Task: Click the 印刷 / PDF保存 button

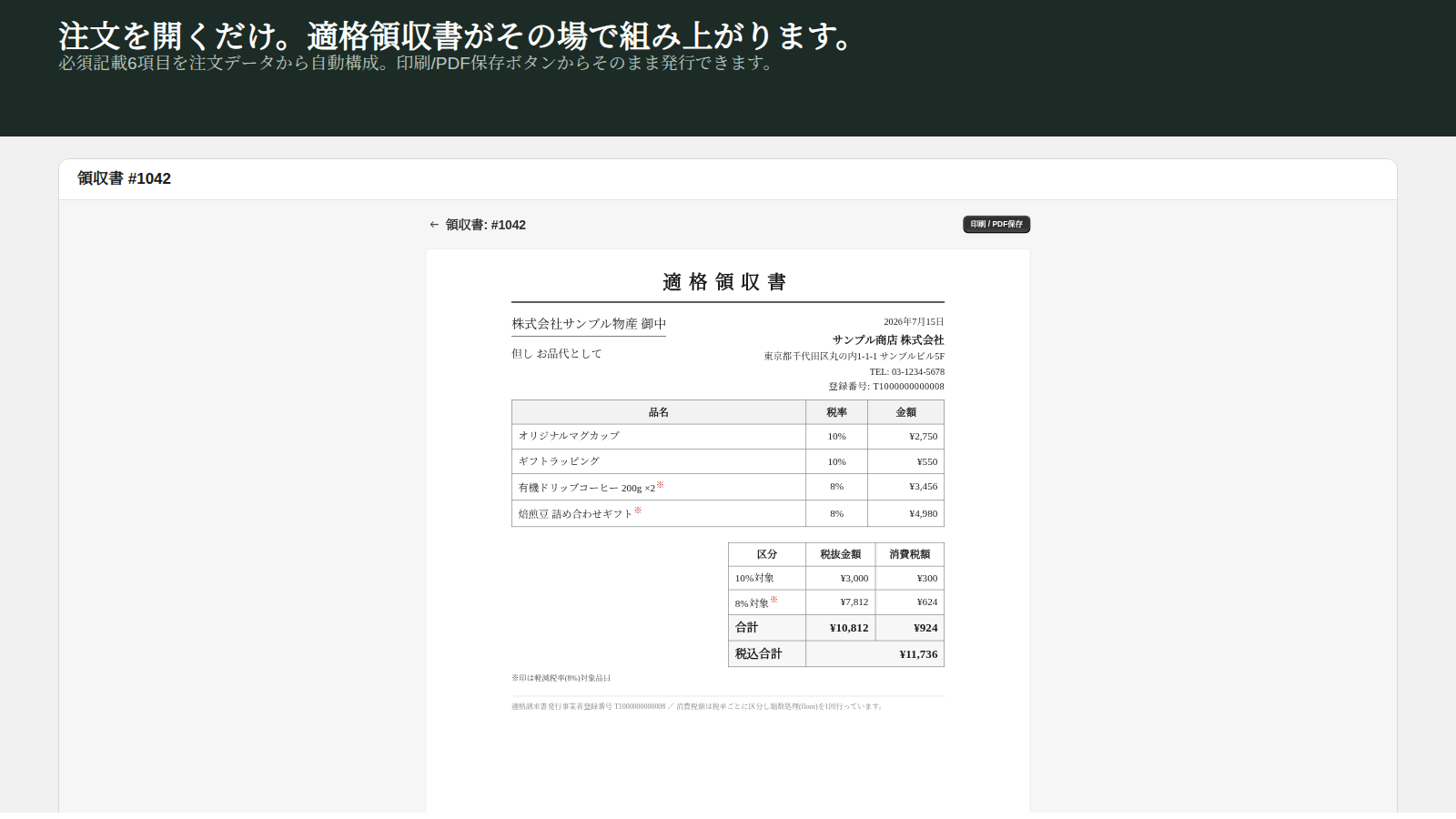Action: pyautogui.click(x=996, y=224)
